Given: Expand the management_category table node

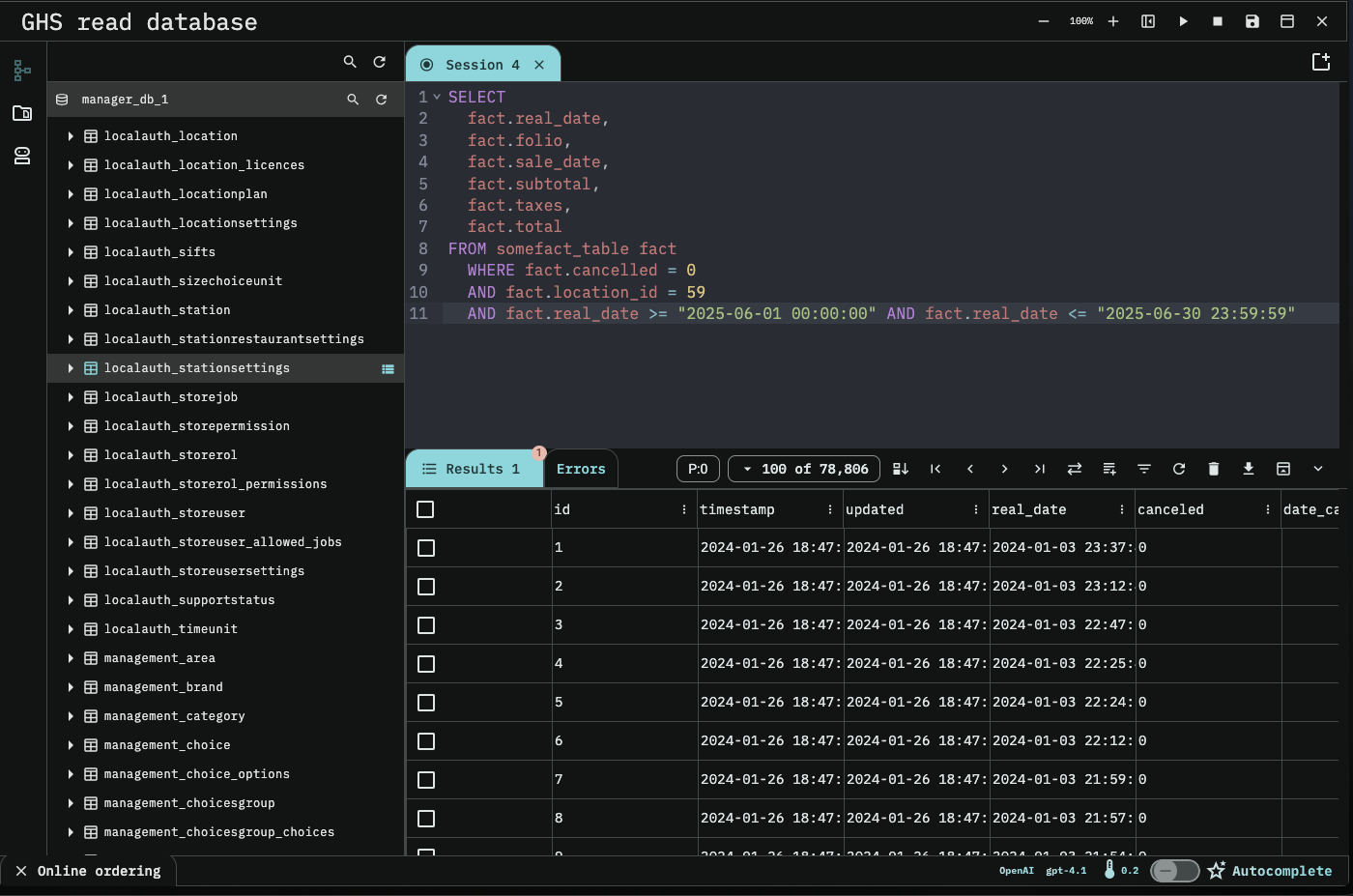Looking at the screenshot, I should click(x=71, y=716).
